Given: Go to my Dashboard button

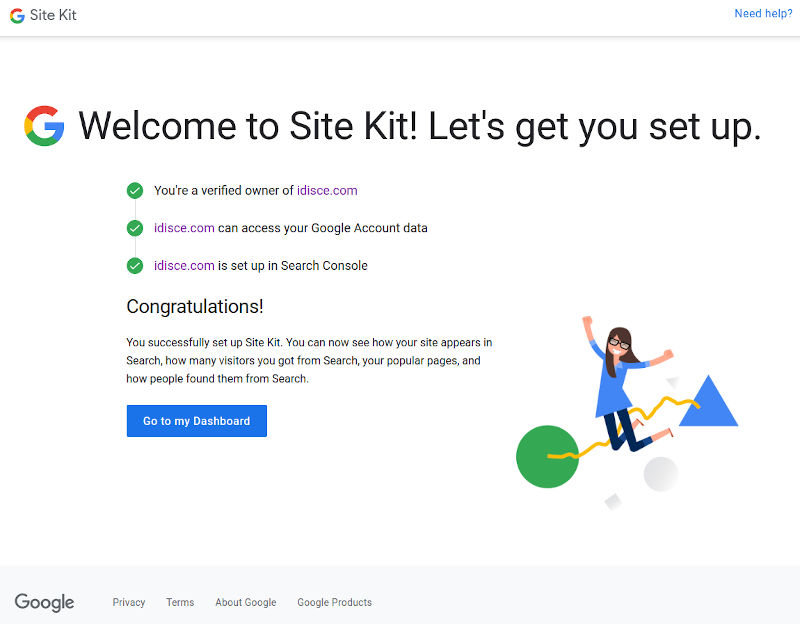Looking at the screenshot, I should click(196, 421).
